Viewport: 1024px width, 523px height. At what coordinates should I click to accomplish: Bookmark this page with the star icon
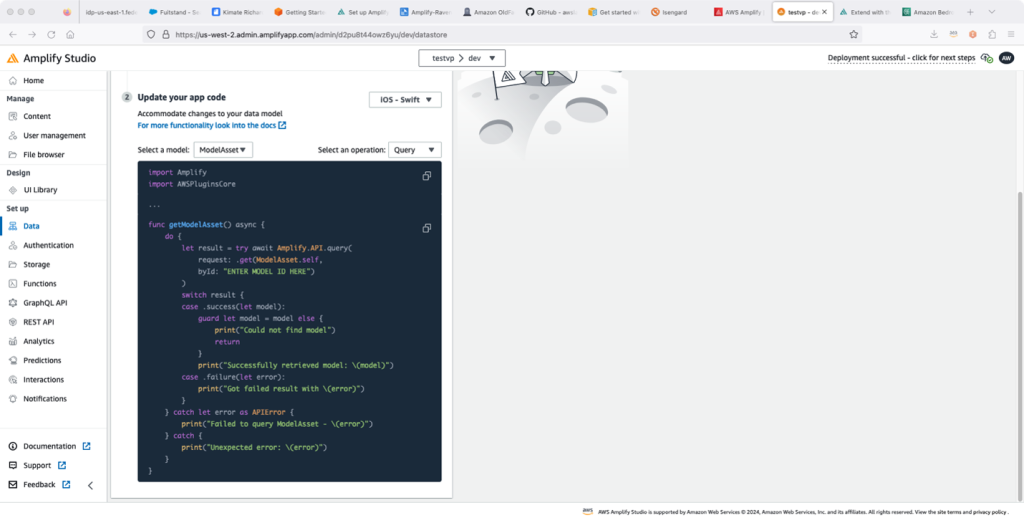click(x=853, y=35)
